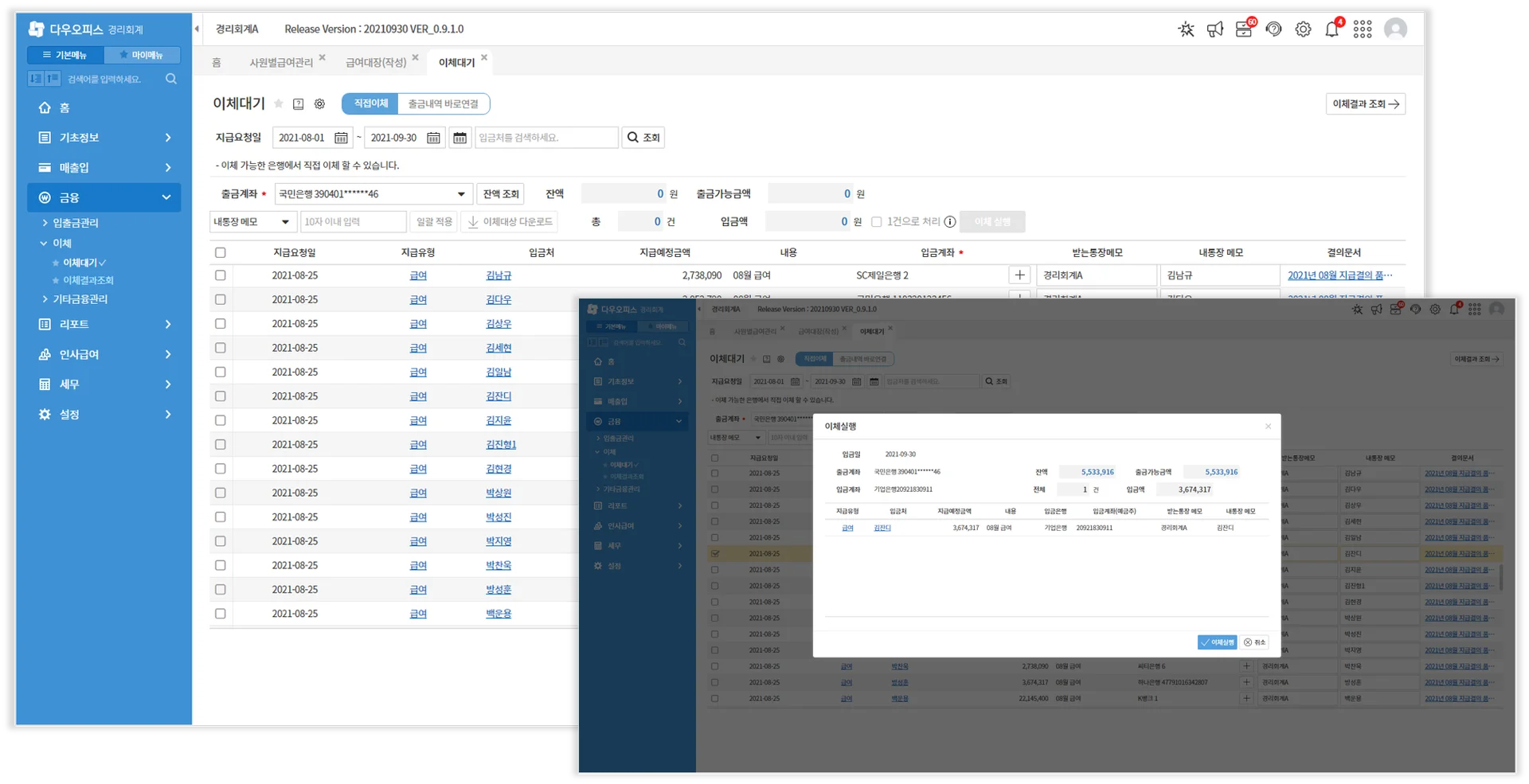1529x784 pixels.
Task: Open the apps grid launcher icon
Action: 1363,29
